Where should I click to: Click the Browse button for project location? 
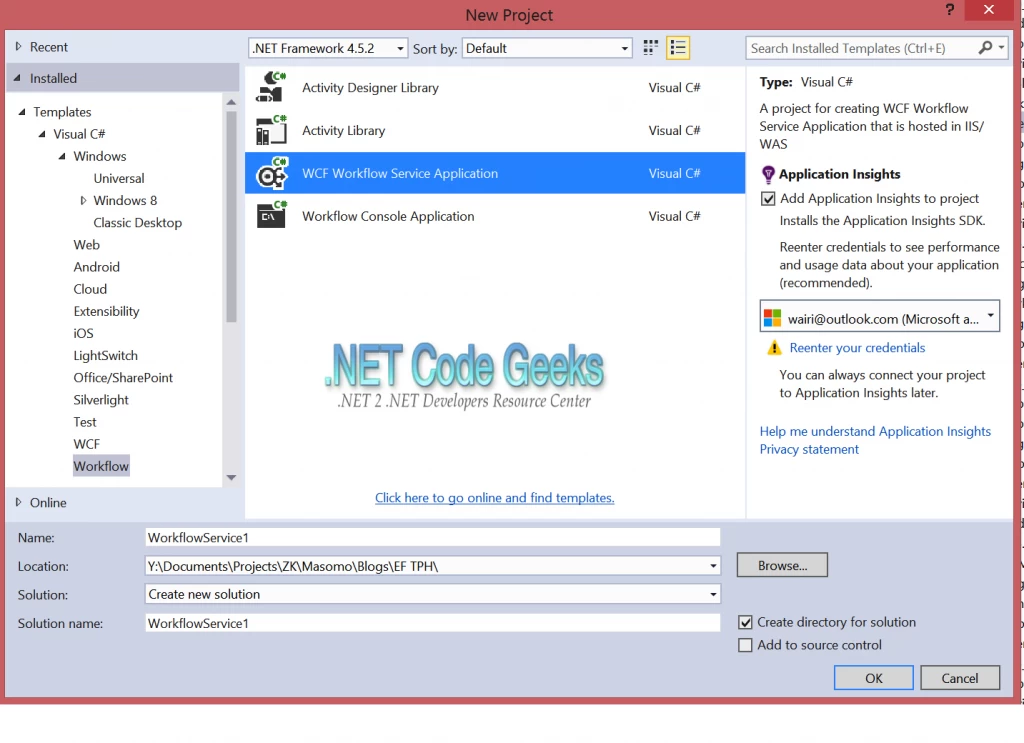pyautogui.click(x=781, y=565)
